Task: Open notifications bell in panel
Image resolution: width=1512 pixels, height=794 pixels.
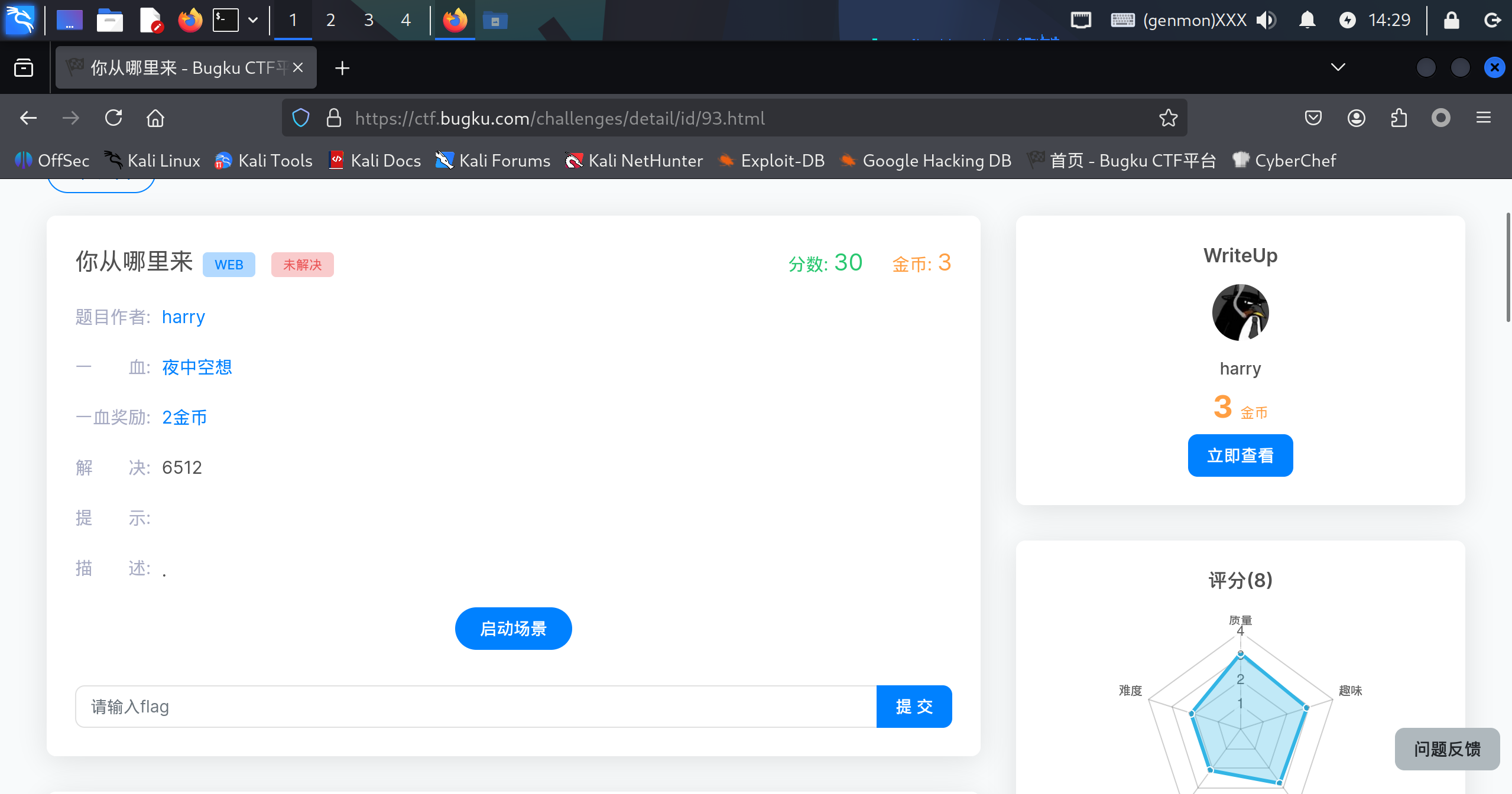Action: pos(1307,20)
